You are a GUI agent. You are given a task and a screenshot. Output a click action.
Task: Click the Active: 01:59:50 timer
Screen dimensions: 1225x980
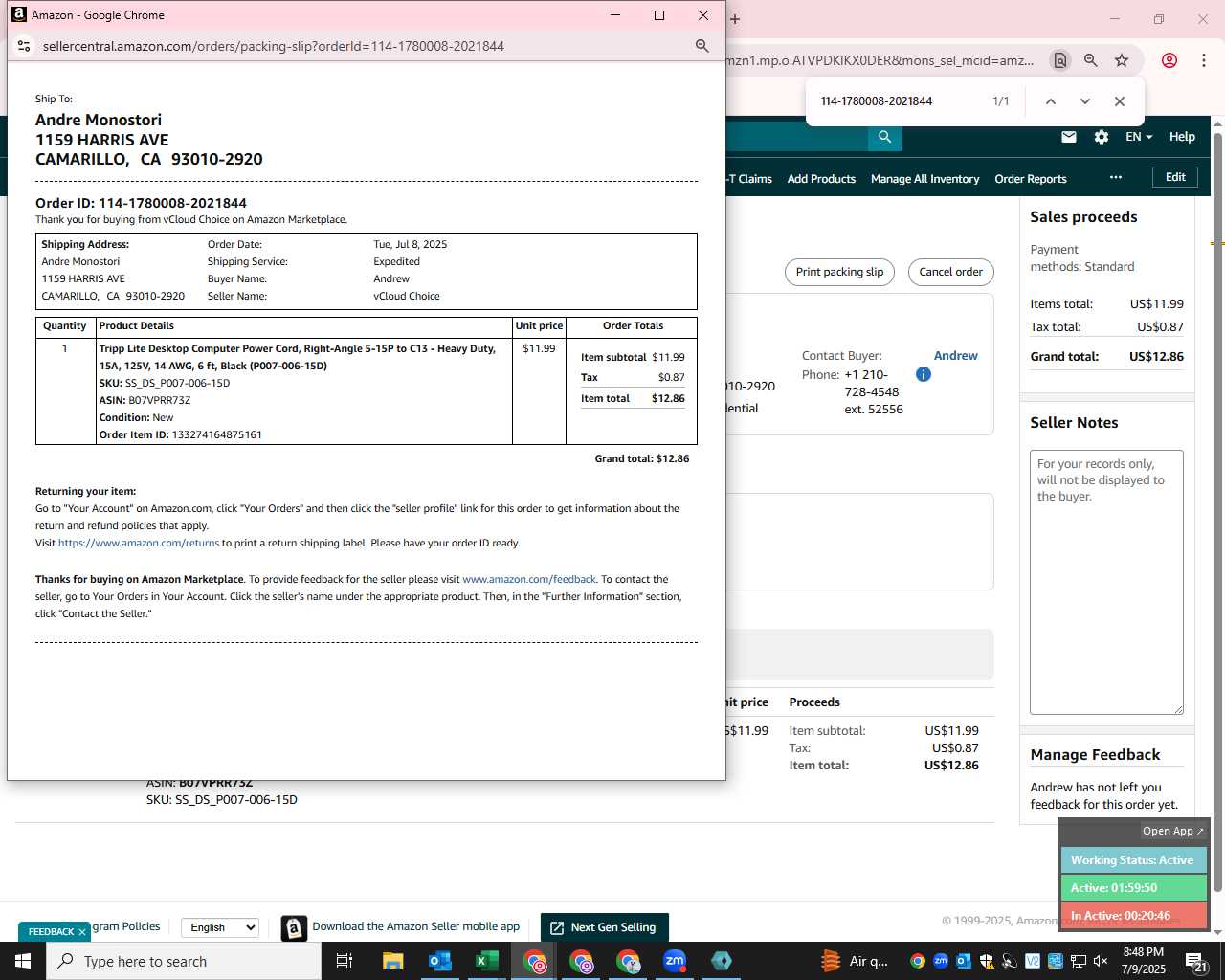[x=1133, y=887]
